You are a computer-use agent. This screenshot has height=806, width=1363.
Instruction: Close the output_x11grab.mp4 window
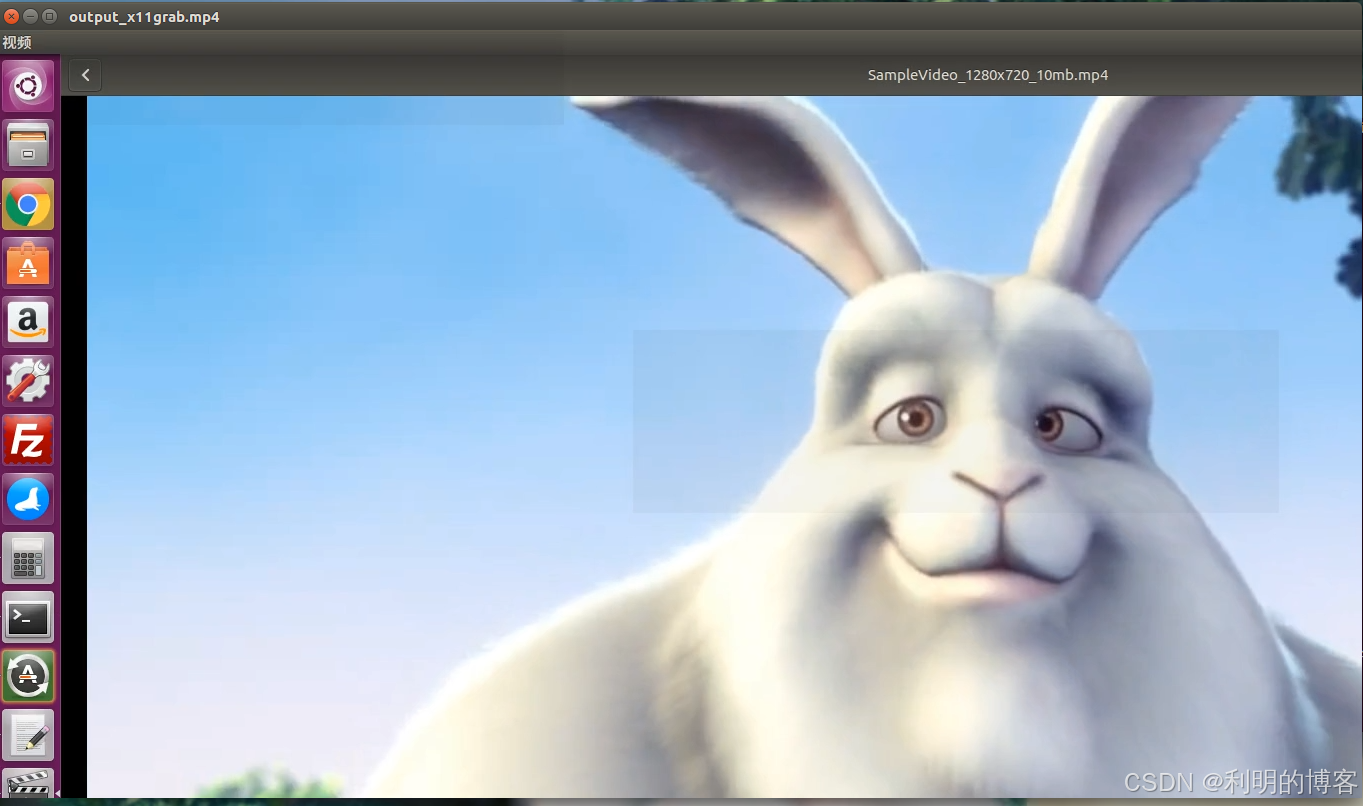point(12,16)
